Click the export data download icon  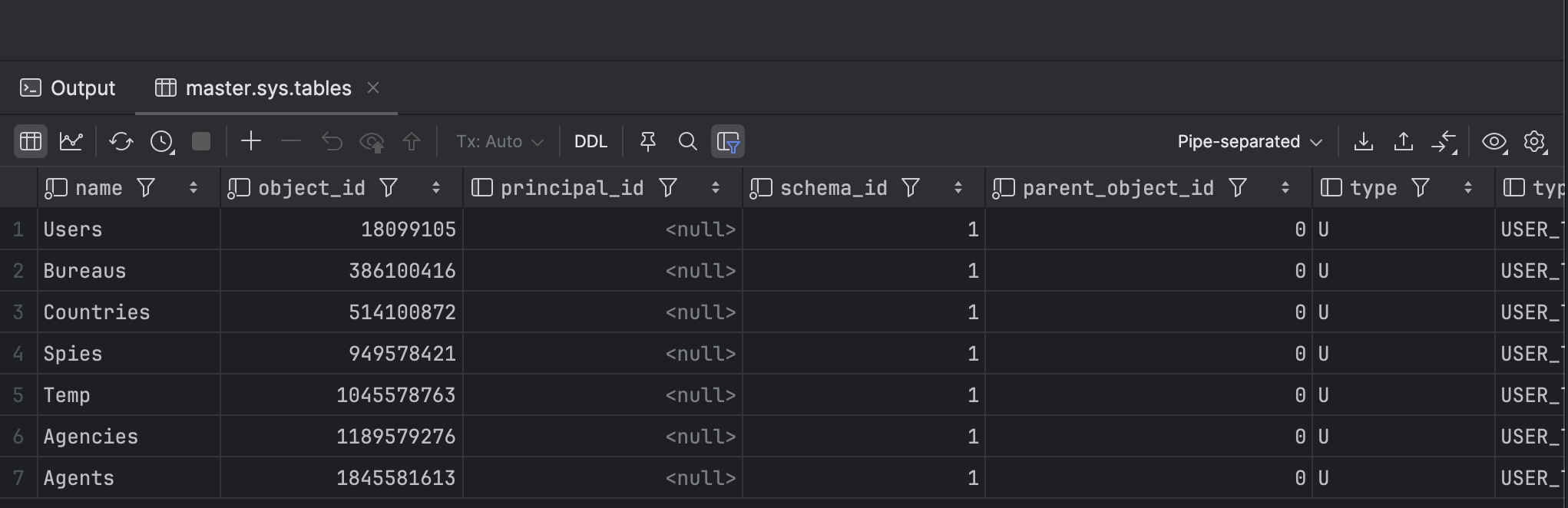pos(1363,142)
